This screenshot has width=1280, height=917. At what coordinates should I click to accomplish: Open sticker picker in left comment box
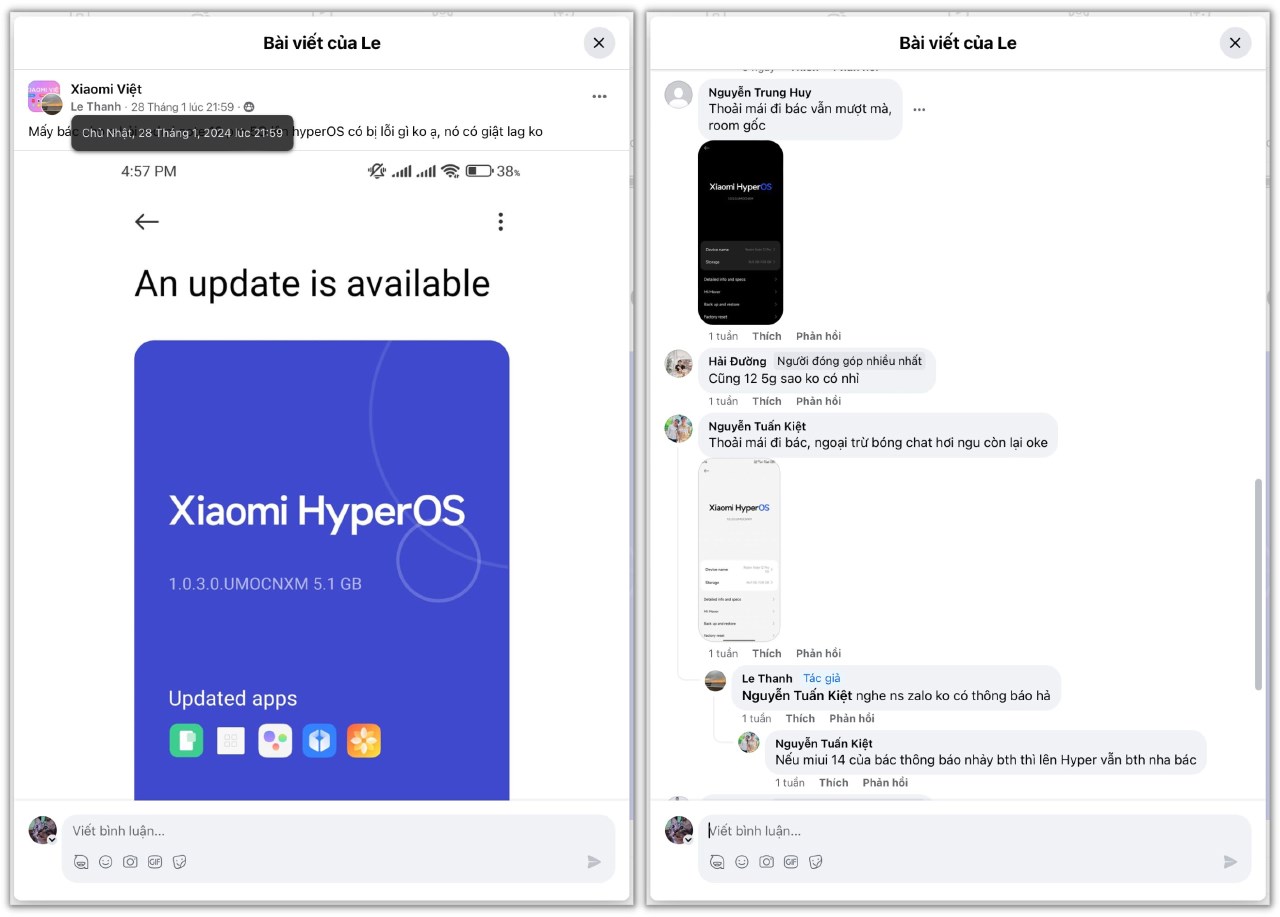(x=179, y=862)
